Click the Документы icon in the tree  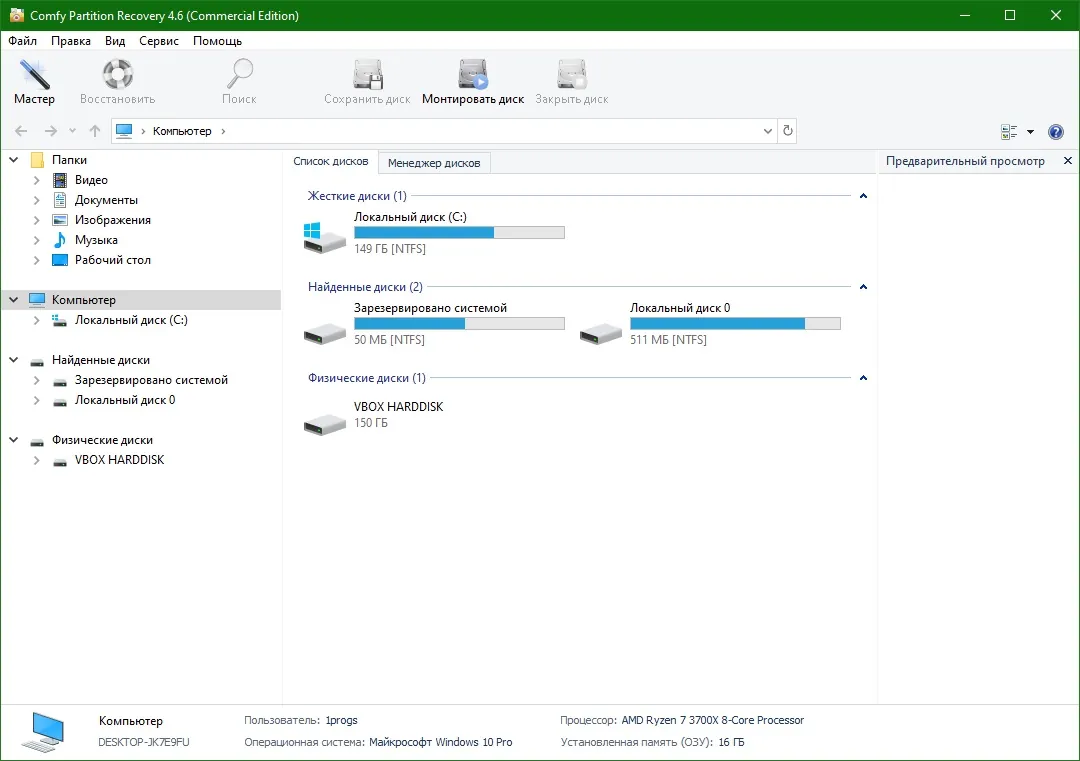click(x=60, y=200)
